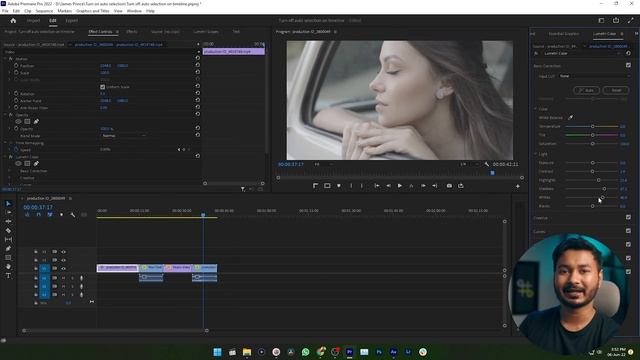Switch to the Lumetri Scopes tab
This screenshot has height=360, width=640.
[x=206, y=31]
